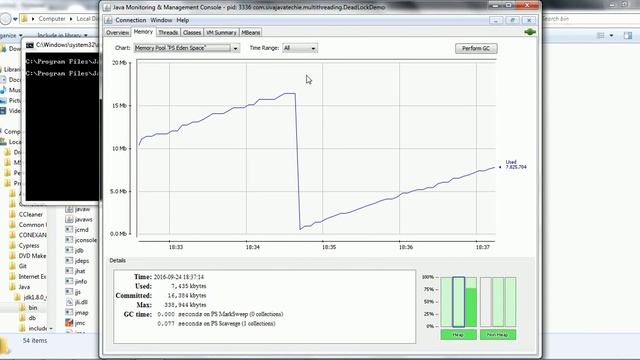Viewport: 640px width, 360px height.
Task: Select Internet Ex folder in Explorer tree
Action: coord(32,276)
